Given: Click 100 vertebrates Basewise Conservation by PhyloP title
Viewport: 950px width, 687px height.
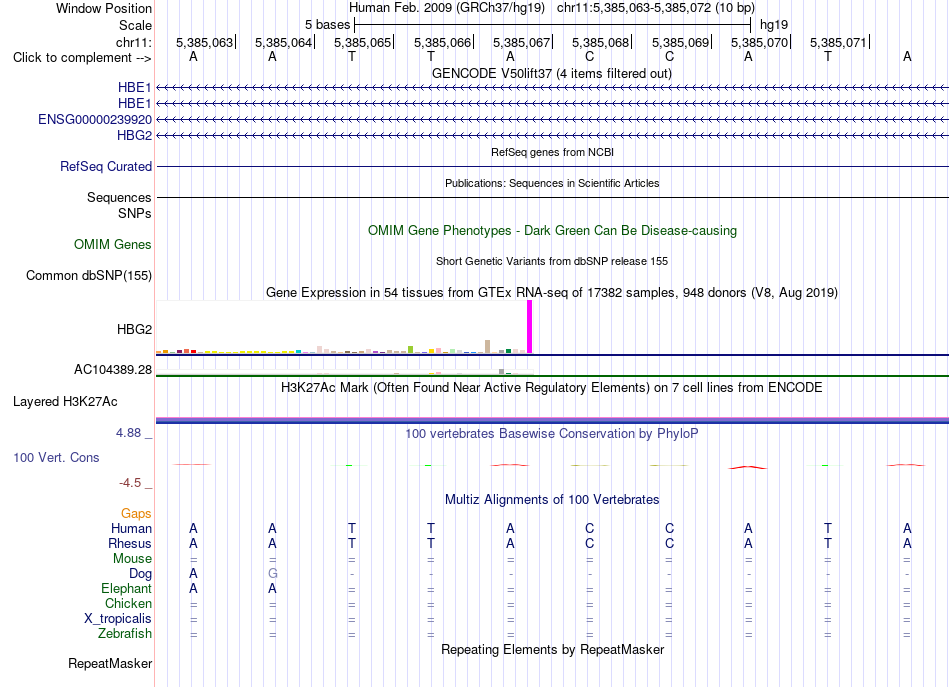Looking at the screenshot, I should pos(552,433).
